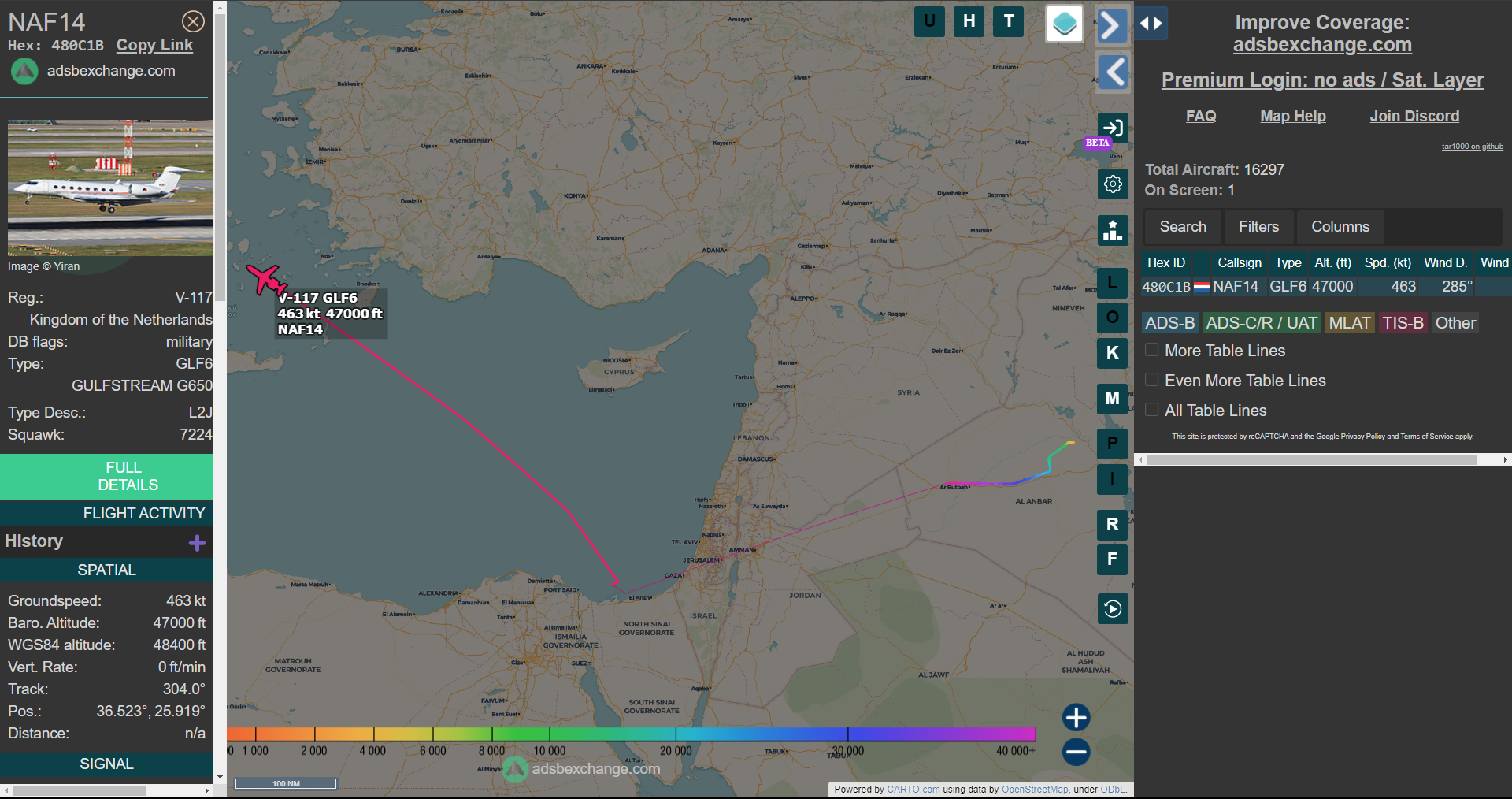Open the OpenStreetMap attribution link

[x=1035, y=790]
